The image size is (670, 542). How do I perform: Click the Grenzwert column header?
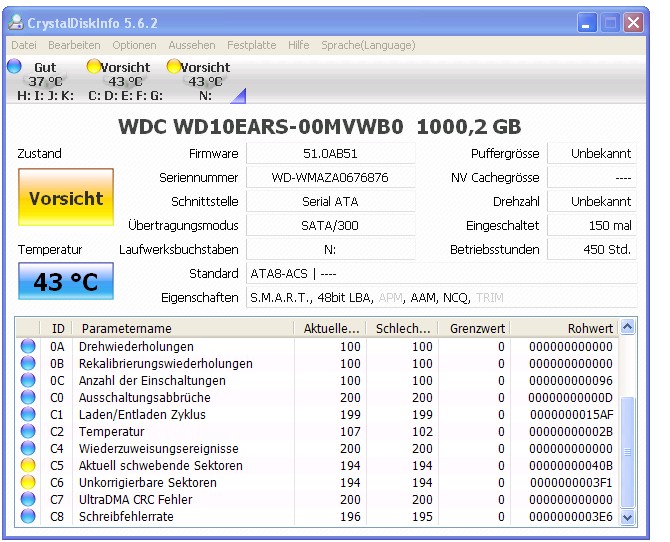point(474,328)
